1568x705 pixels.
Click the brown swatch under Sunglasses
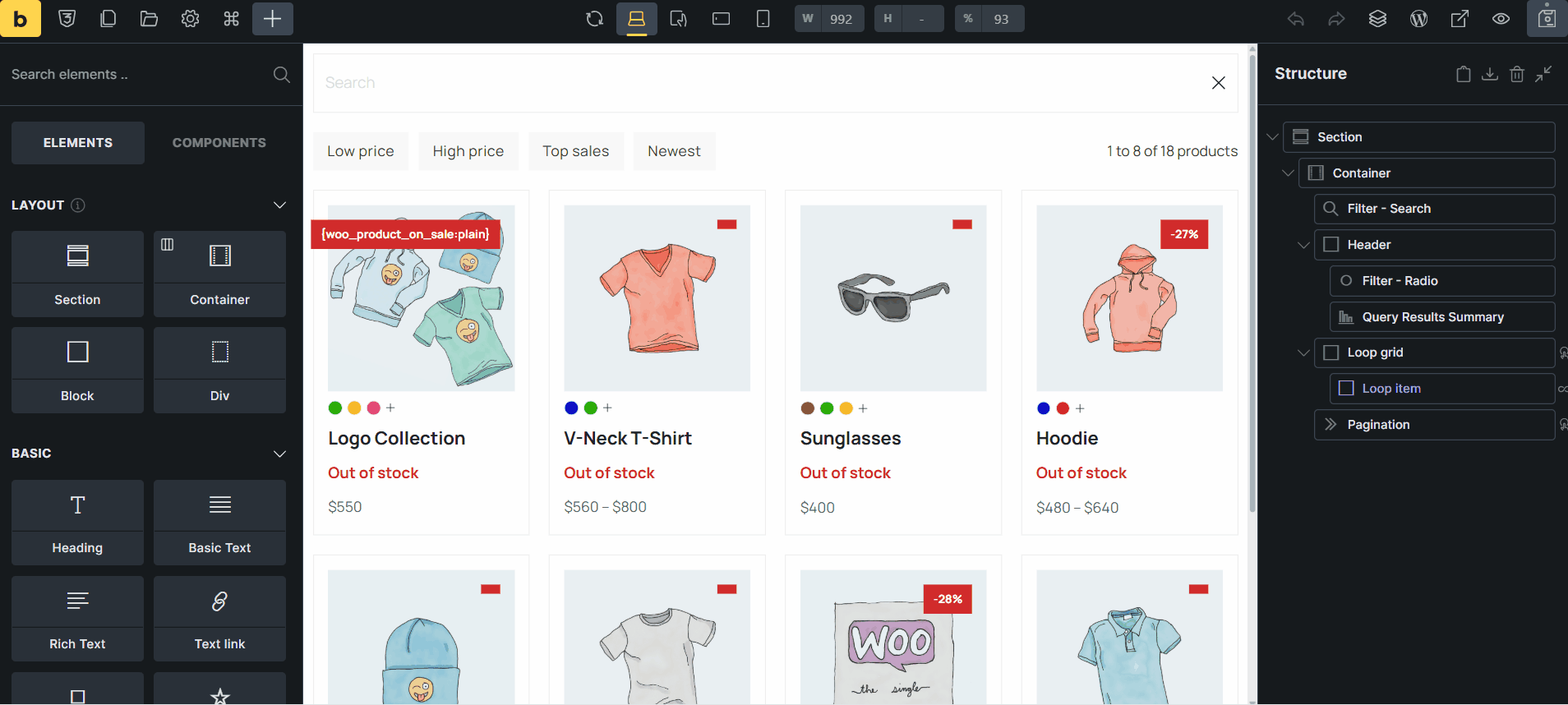point(808,408)
